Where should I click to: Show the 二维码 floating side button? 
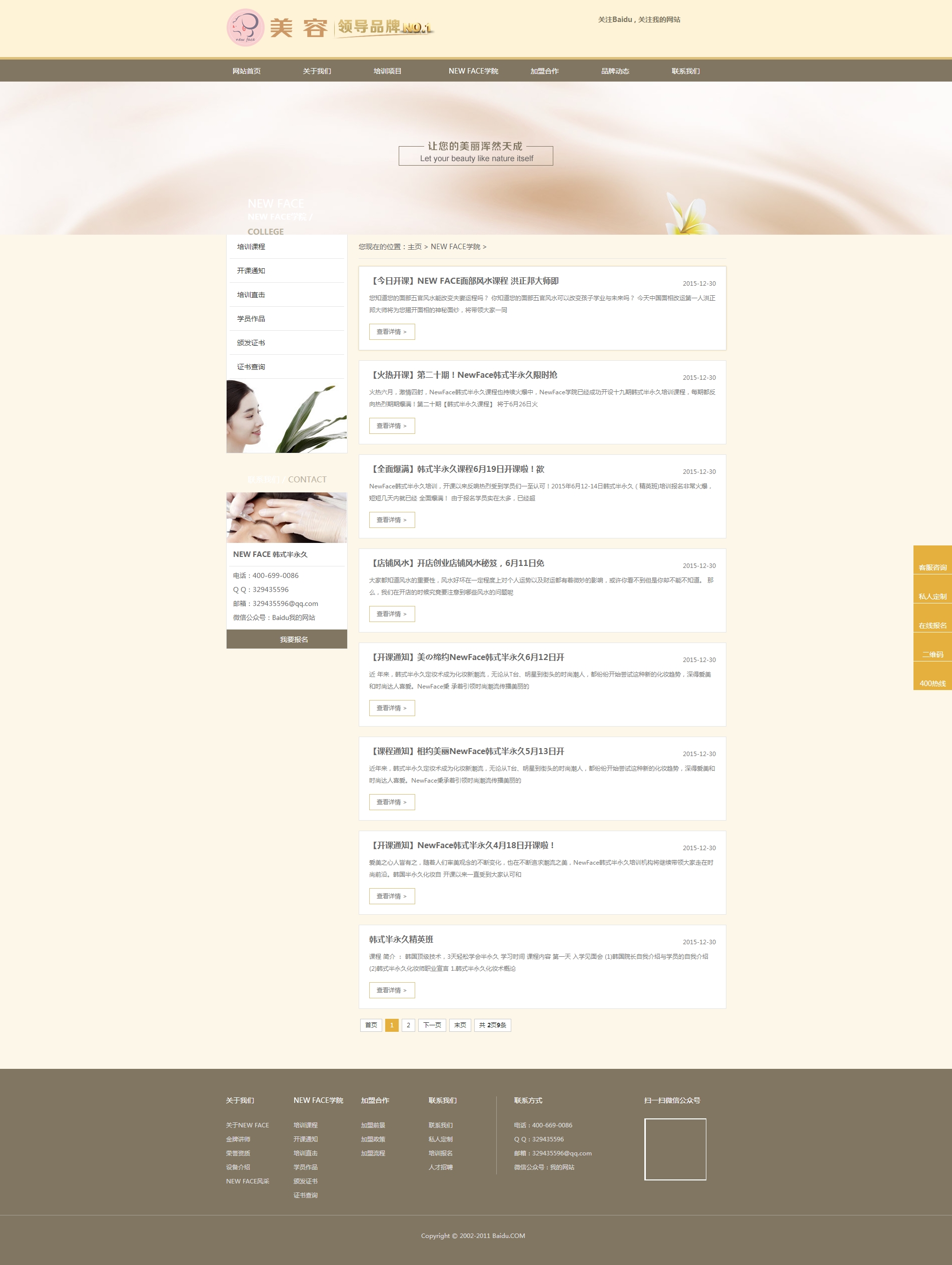[x=932, y=648]
